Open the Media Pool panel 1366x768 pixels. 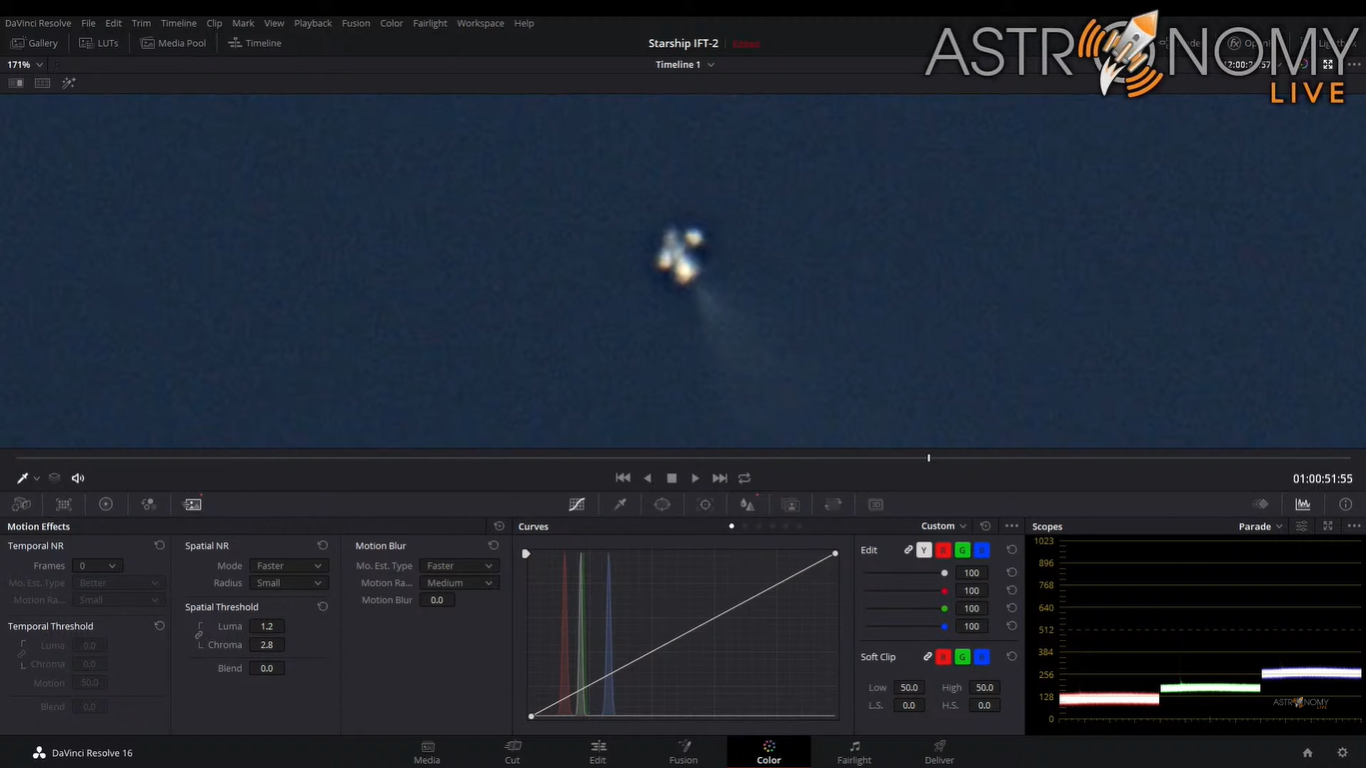173,43
